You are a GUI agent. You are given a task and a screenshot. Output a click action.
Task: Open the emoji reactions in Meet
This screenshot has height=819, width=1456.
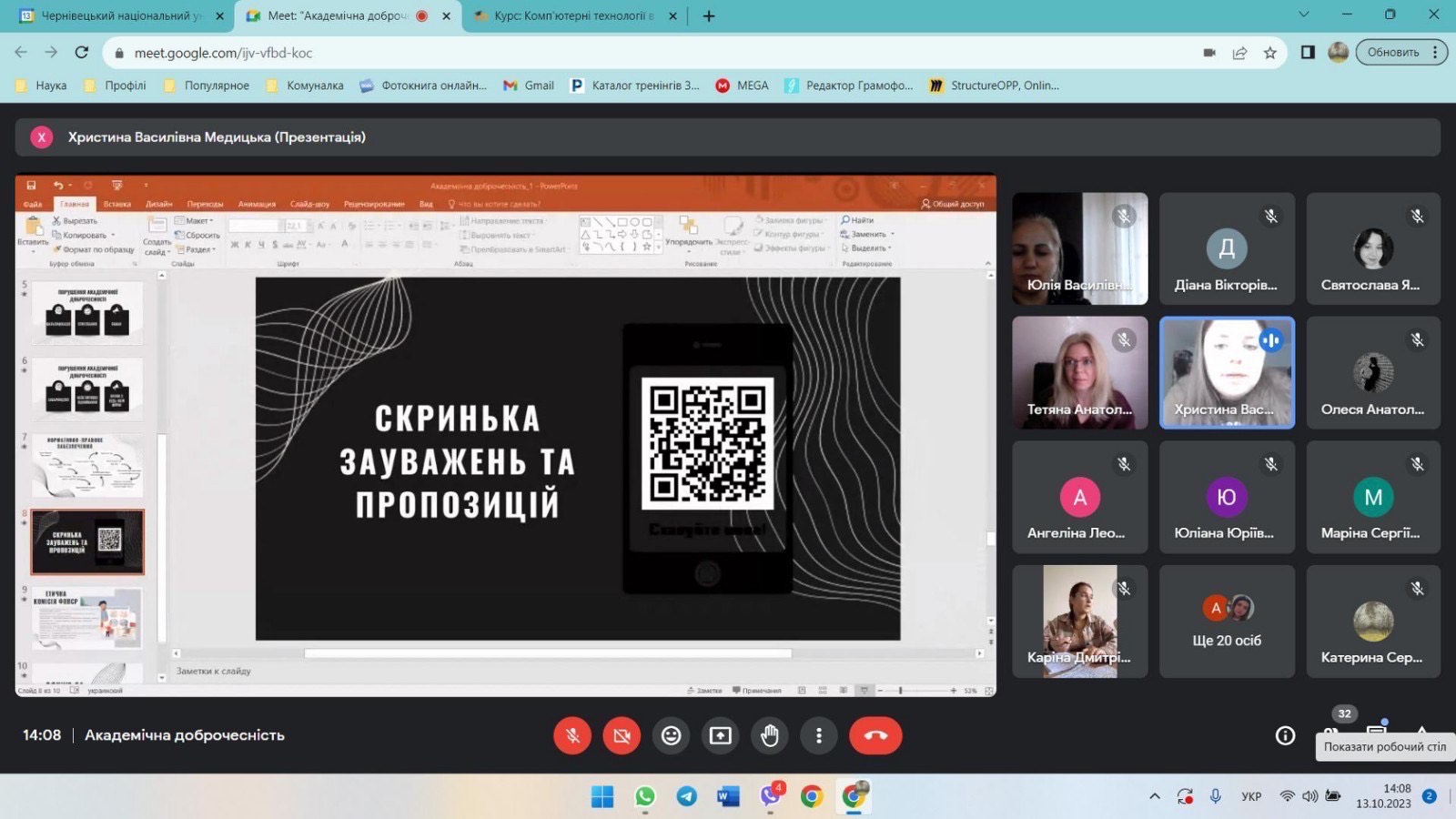(x=671, y=735)
